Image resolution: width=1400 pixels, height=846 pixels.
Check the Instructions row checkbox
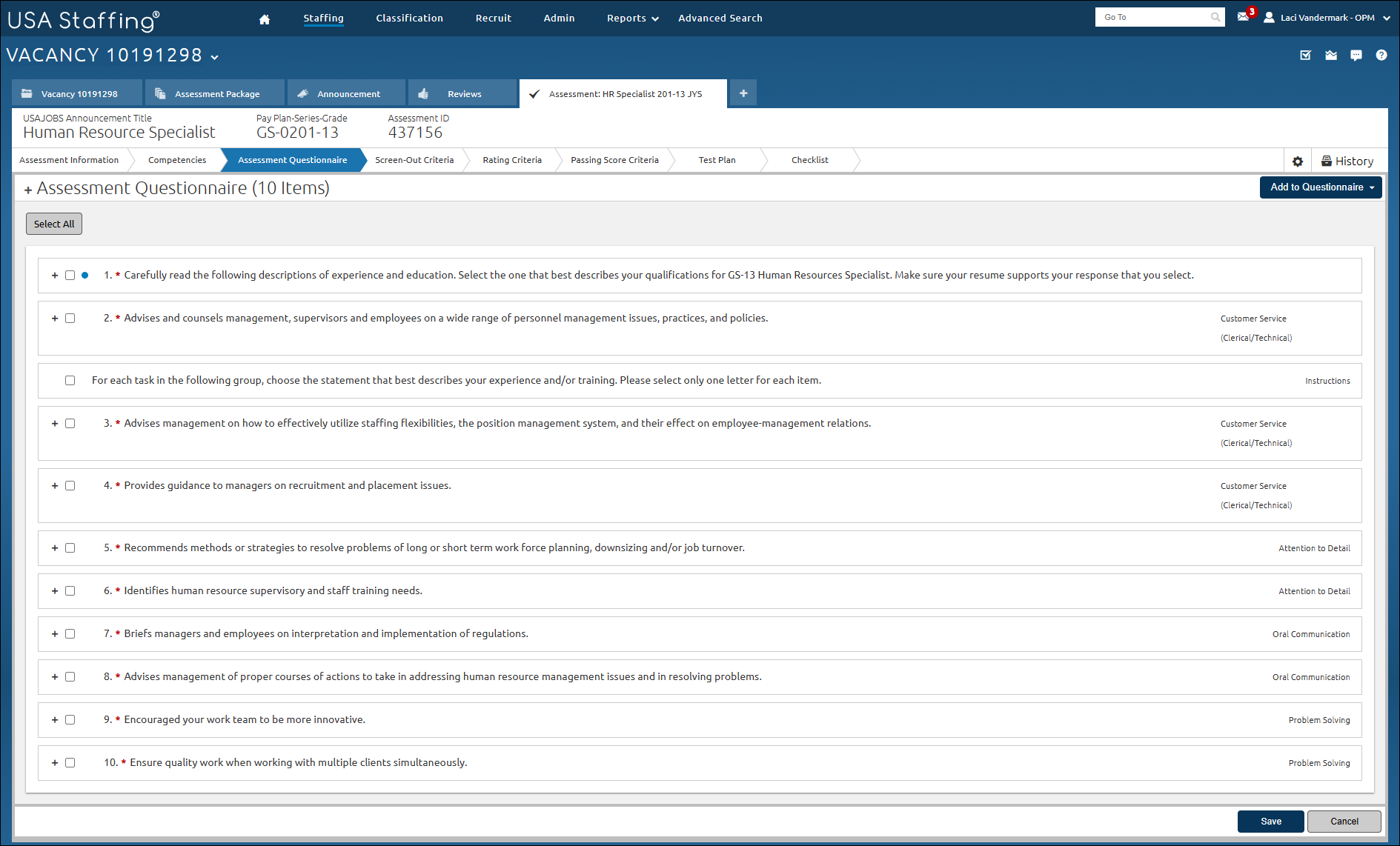pyautogui.click(x=70, y=380)
